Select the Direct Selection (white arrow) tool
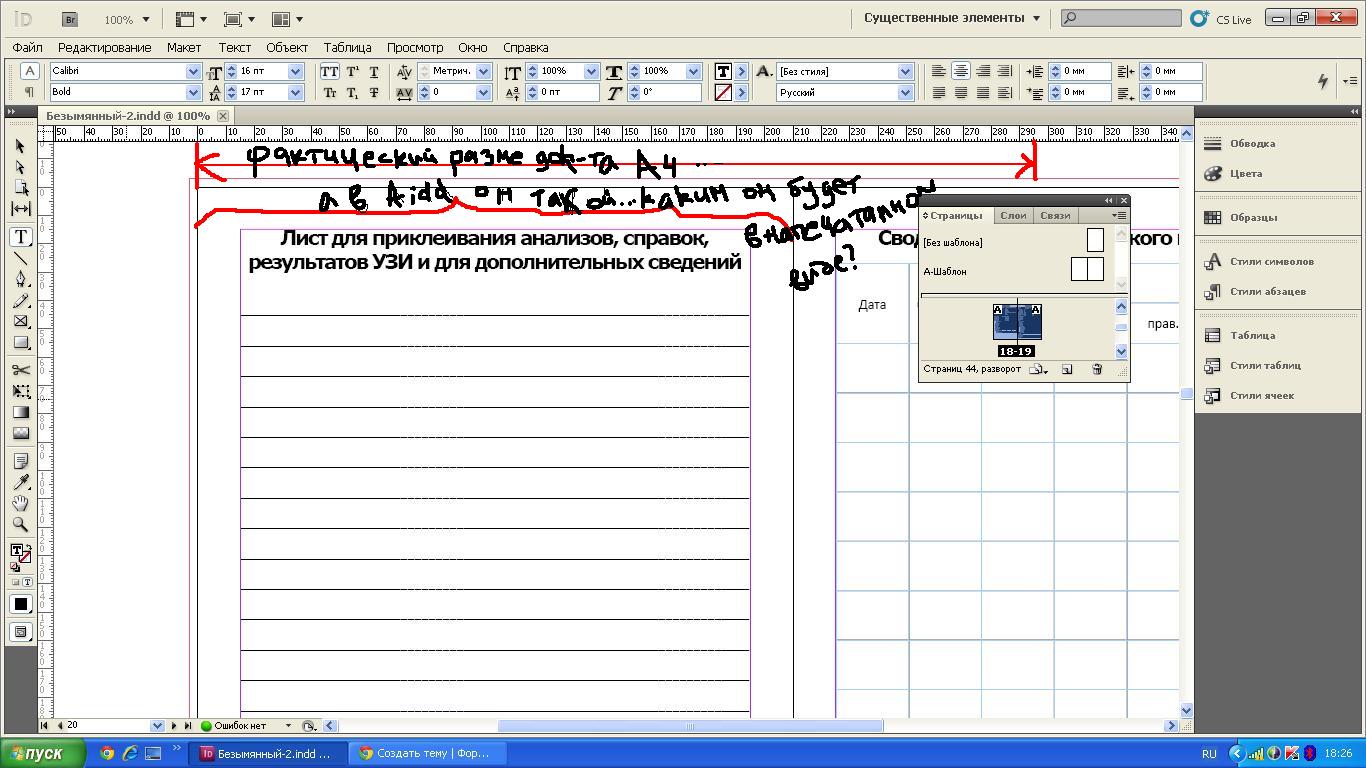The width and height of the screenshot is (1366, 768). [20, 166]
